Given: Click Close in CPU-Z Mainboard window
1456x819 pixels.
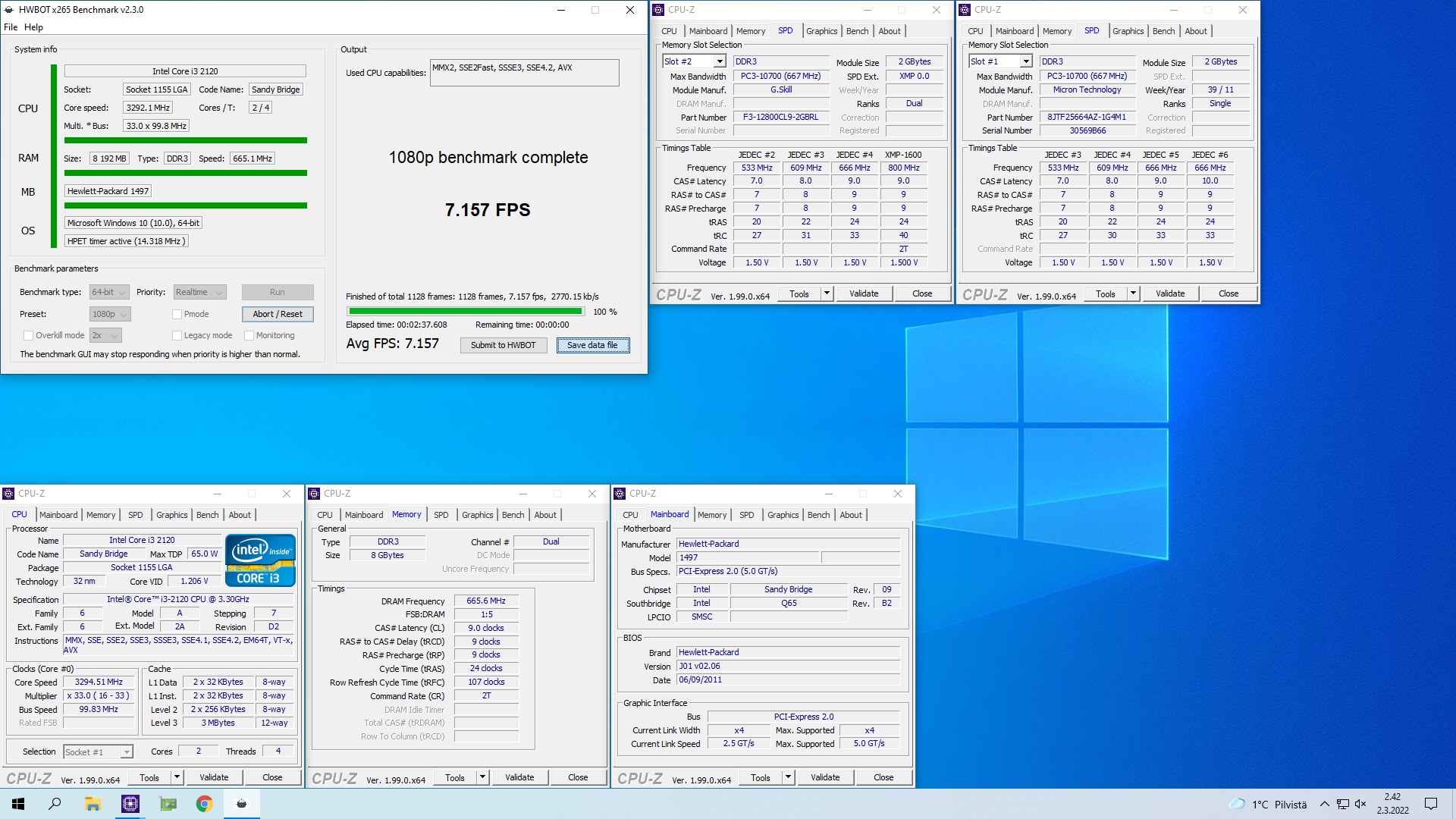Looking at the screenshot, I should pyautogui.click(x=883, y=777).
